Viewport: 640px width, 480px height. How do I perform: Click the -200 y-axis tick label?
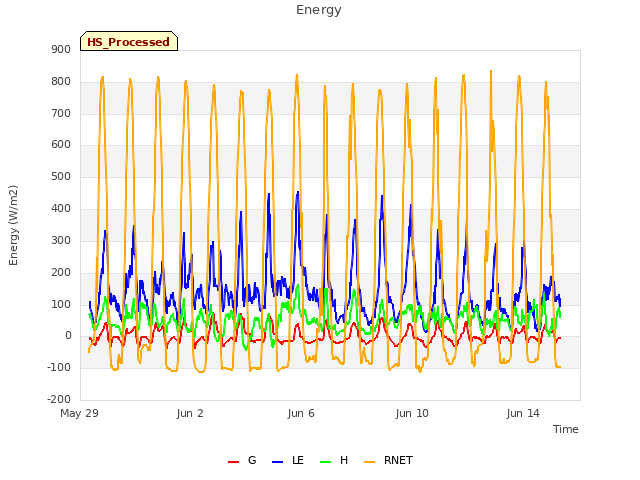coord(59,399)
